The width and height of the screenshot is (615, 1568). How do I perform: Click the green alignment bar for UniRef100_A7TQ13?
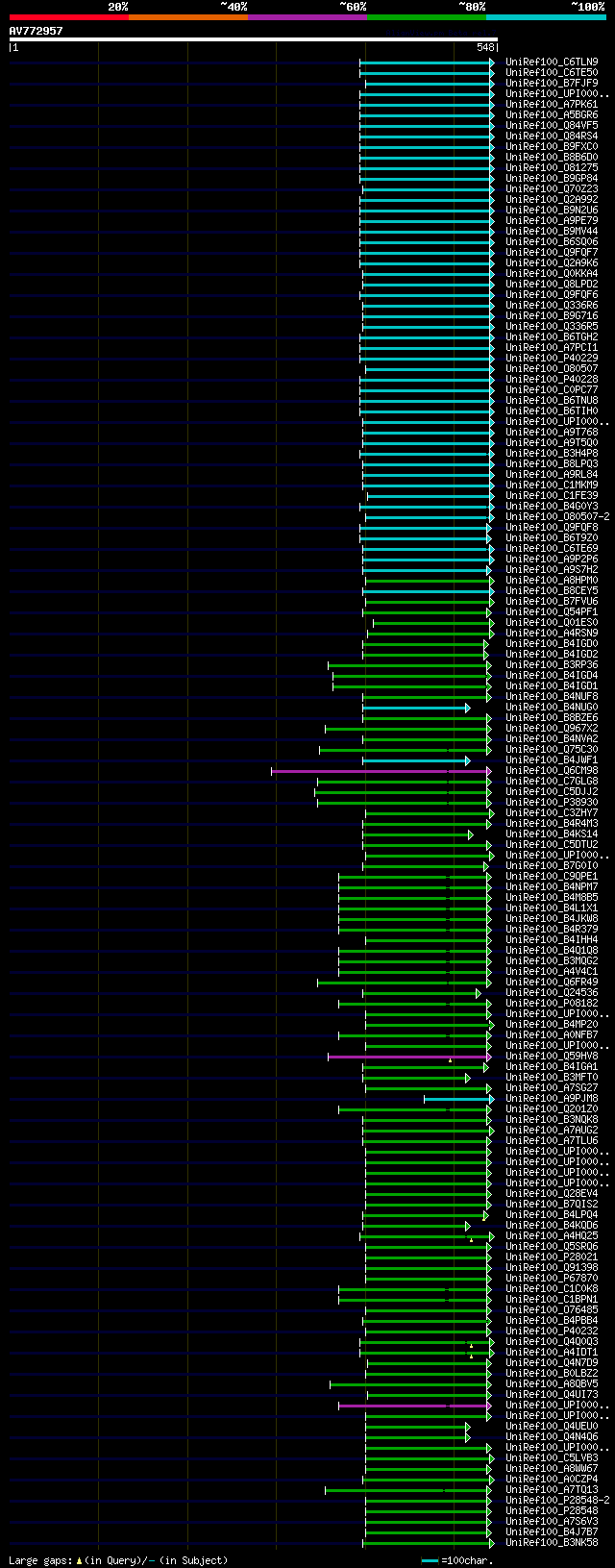(408, 1490)
